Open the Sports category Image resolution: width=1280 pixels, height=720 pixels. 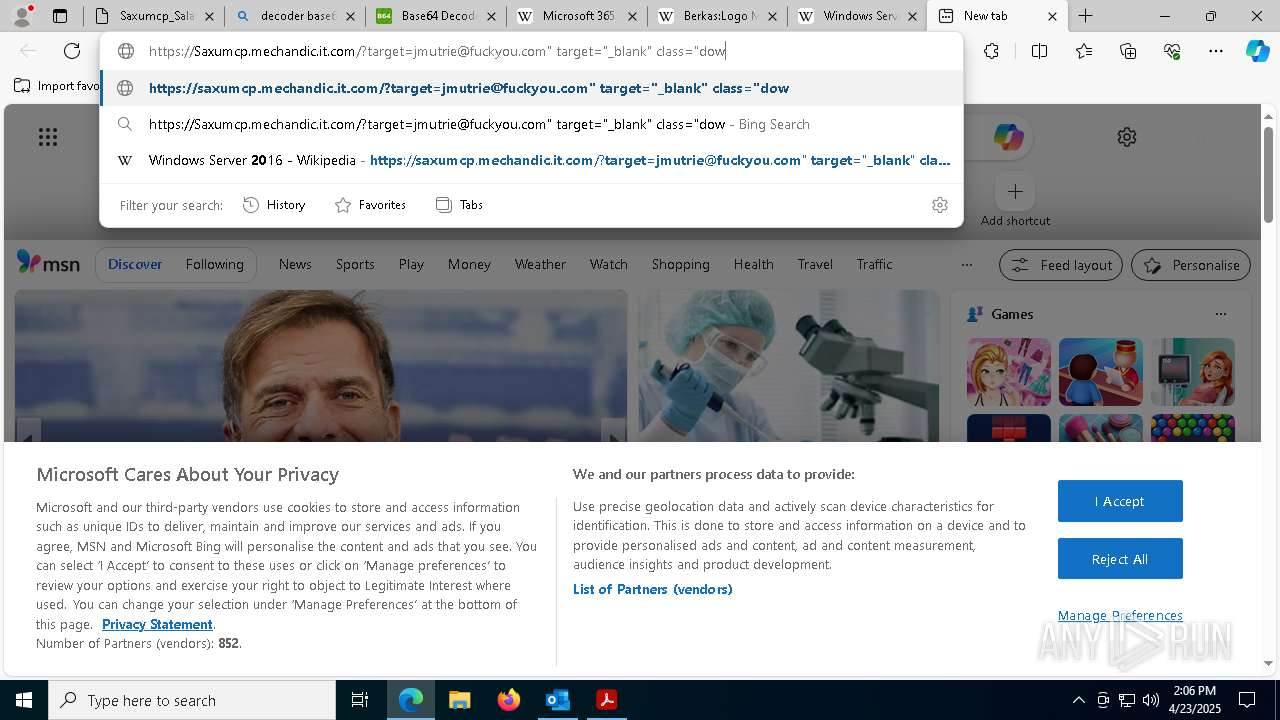[x=355, y=264]
